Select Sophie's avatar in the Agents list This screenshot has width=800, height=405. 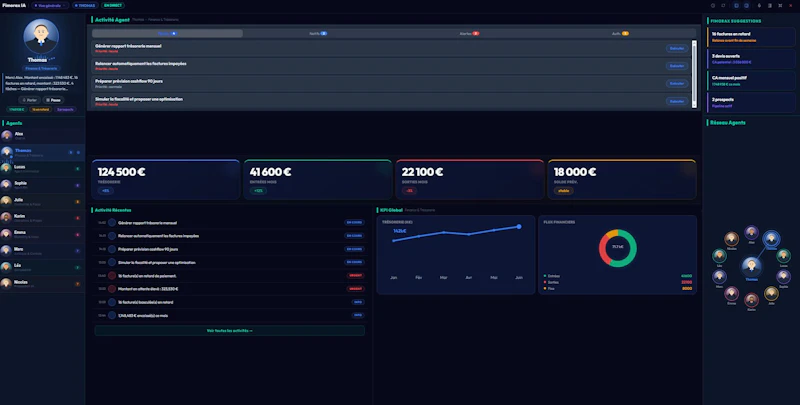tap(6, 185)
